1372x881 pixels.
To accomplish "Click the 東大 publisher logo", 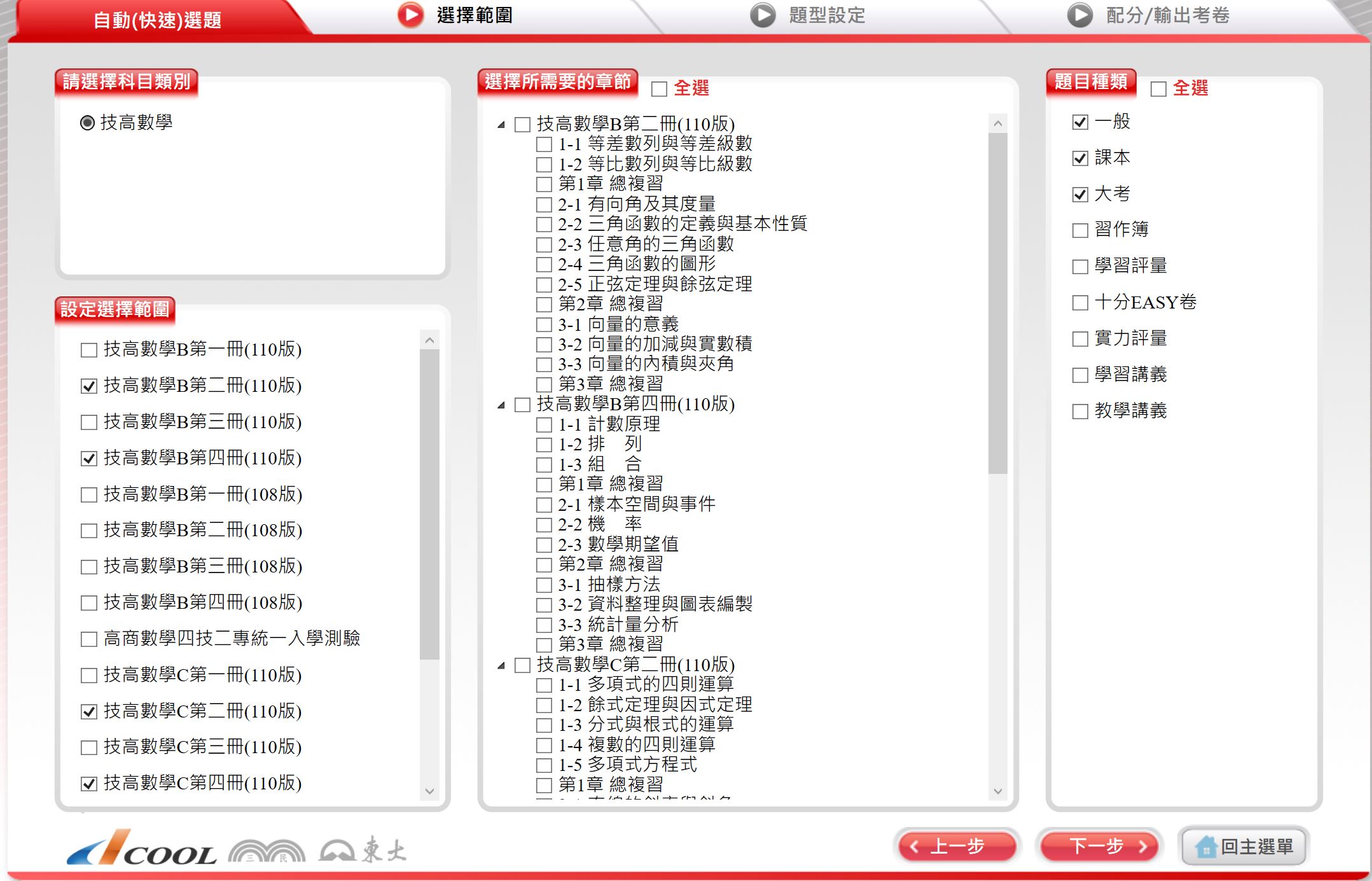I will (363, 850).
